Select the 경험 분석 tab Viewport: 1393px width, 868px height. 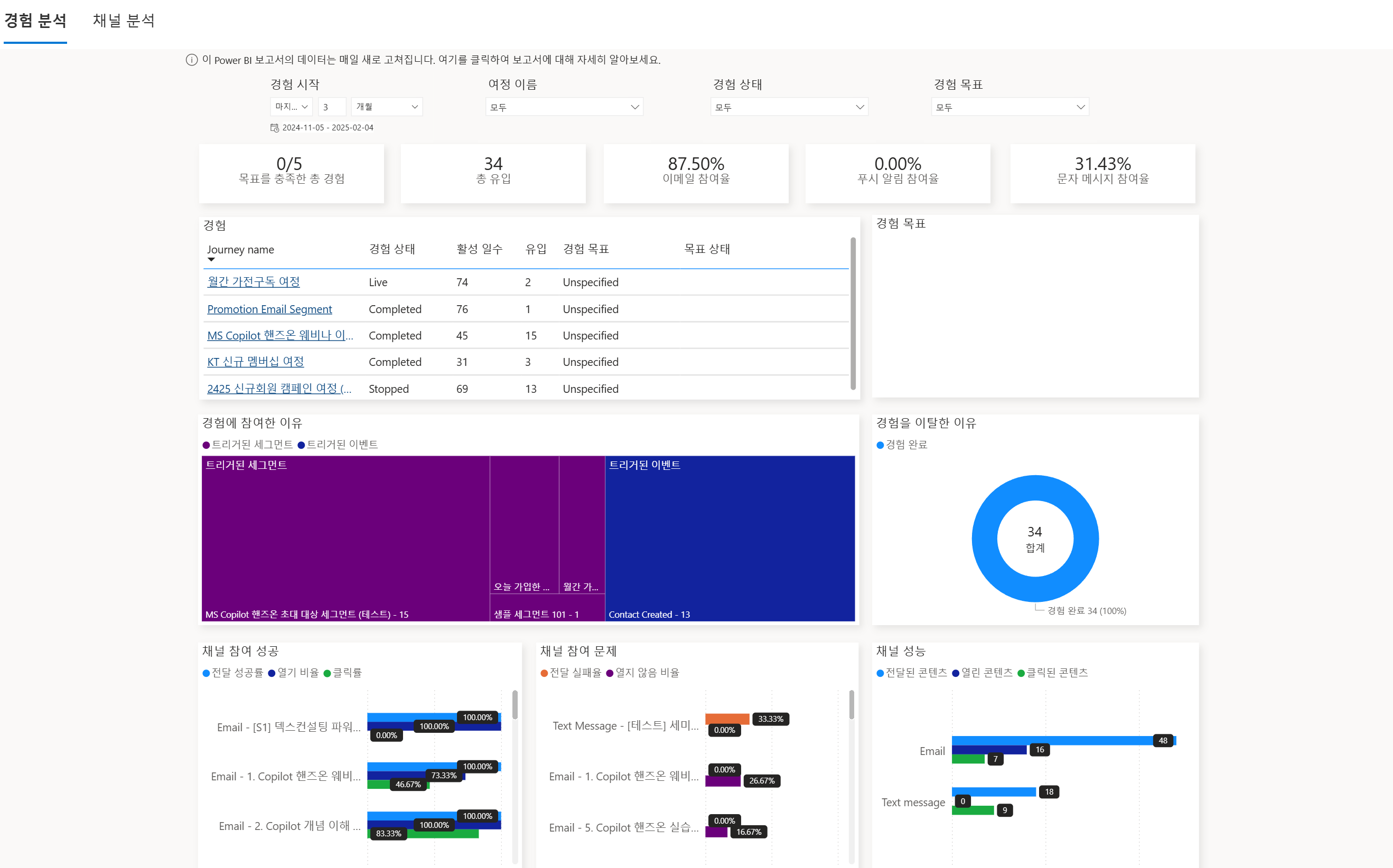[x=35, y=21]
